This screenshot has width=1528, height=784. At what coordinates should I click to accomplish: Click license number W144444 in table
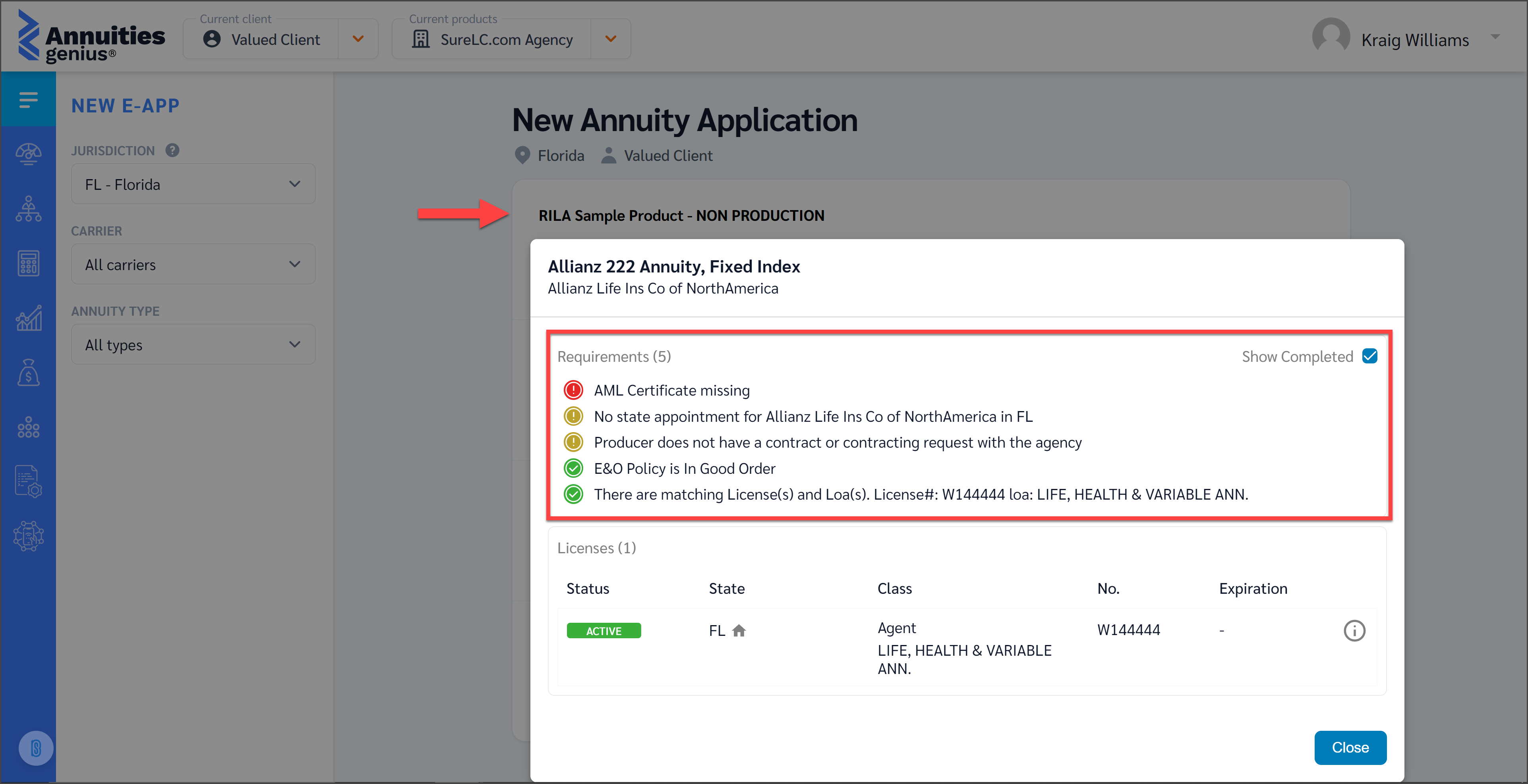pyautogui.click(x=1128, y=630)
